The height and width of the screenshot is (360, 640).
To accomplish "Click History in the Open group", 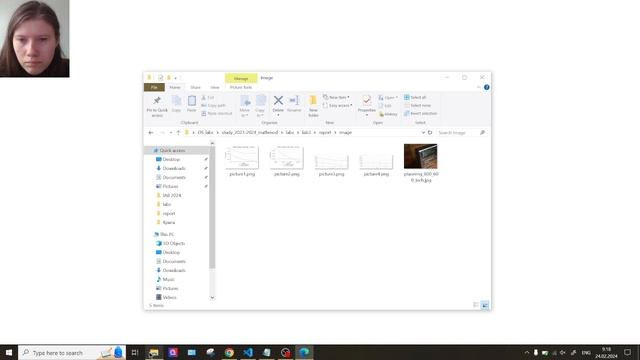I will coord(388,114).
